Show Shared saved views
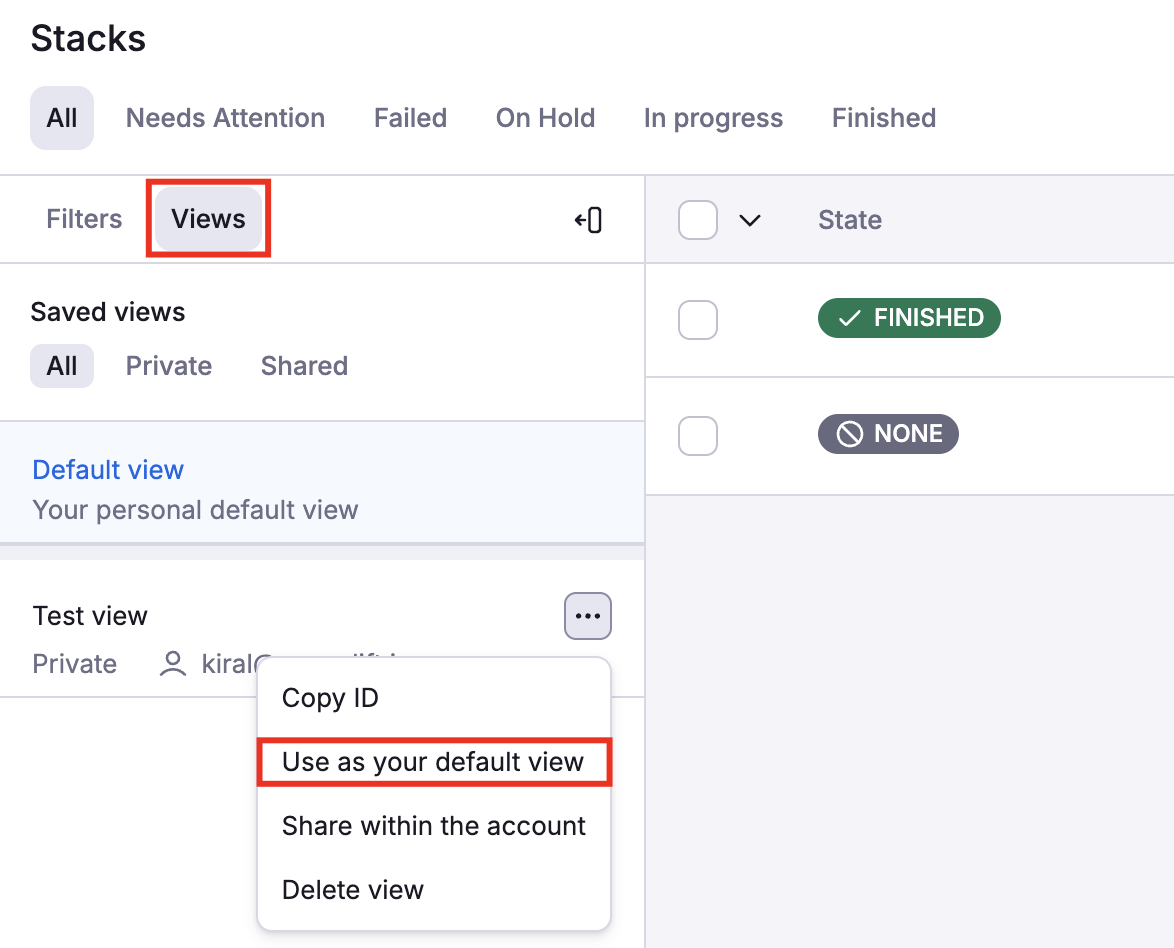Image resolution: width=1174 pixels, height=948 pixels. tap(303, 365)
